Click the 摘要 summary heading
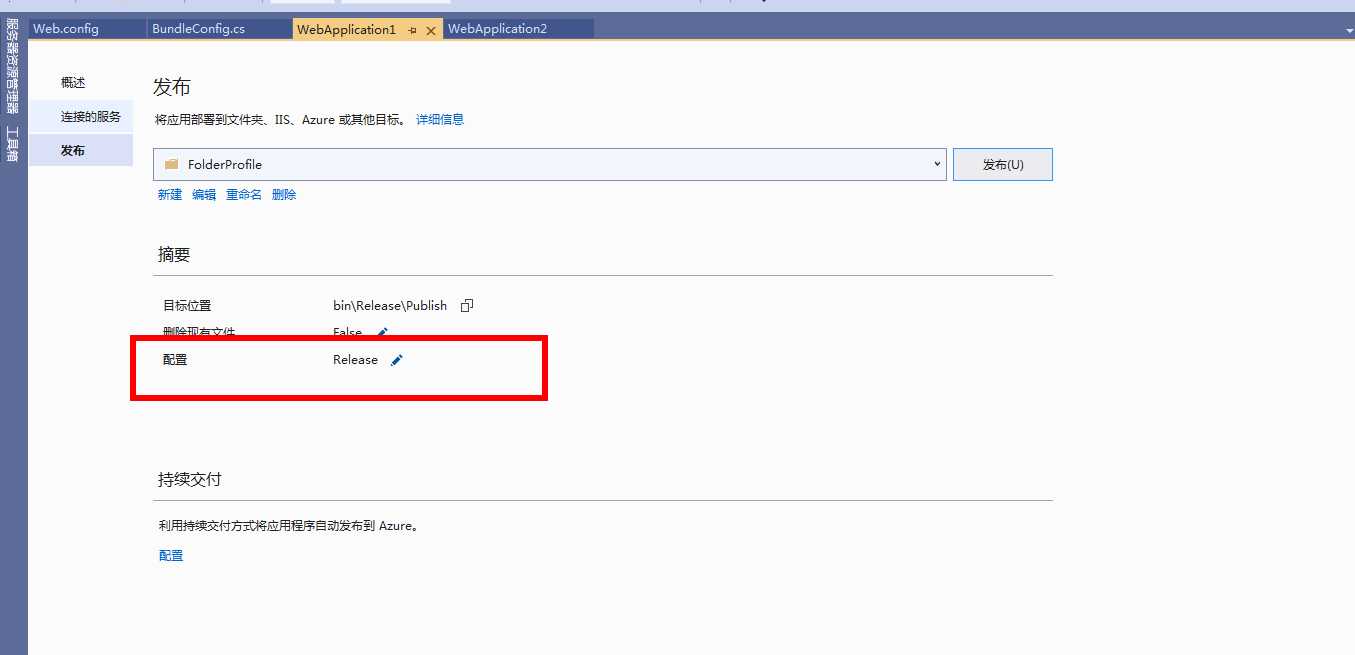This screenshot has height=655, width=1355. (174, 255)
